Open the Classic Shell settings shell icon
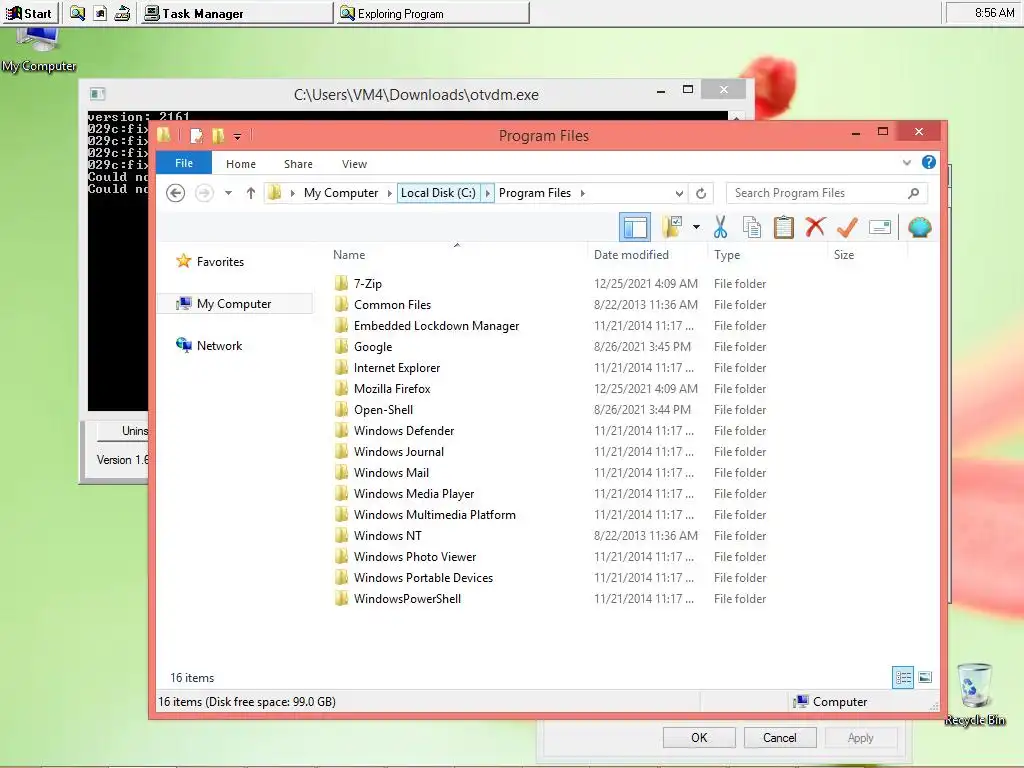This screenshot has width=1024, height=768. tap(920, 227)
